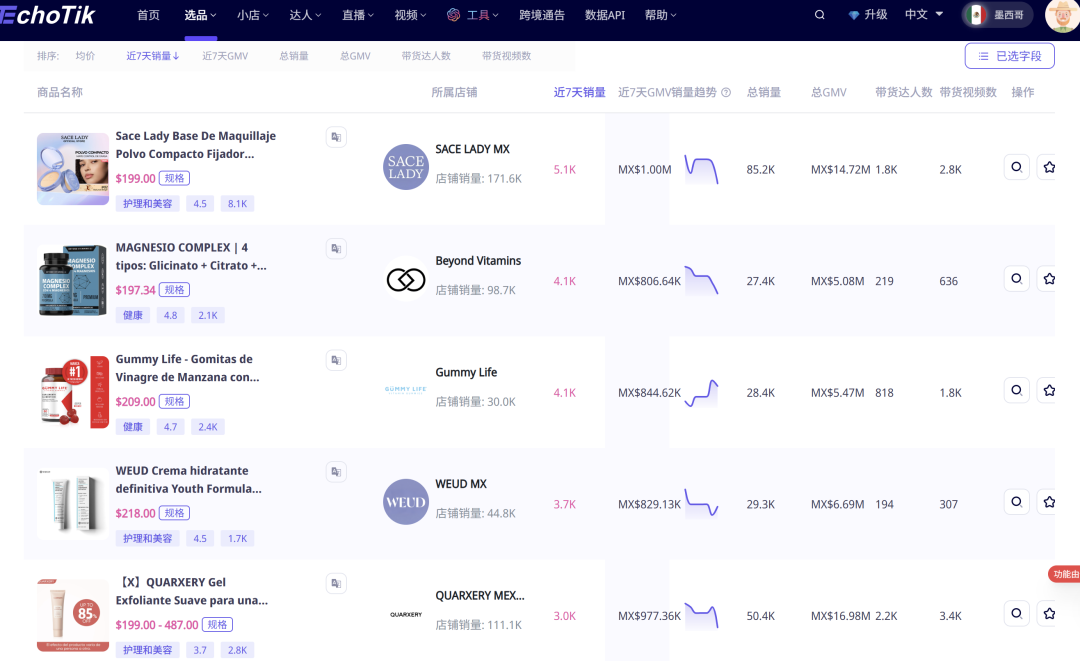
Task: Open the 数据API menu item
Action: pyautogui.click(x=604, y=15)
